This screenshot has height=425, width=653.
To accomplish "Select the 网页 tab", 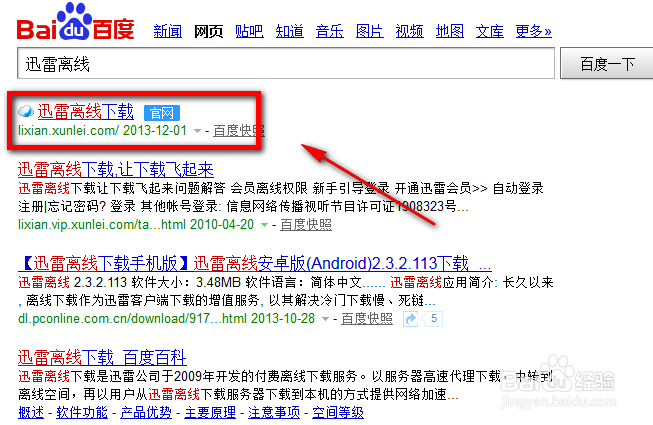I will coord(208,31).
